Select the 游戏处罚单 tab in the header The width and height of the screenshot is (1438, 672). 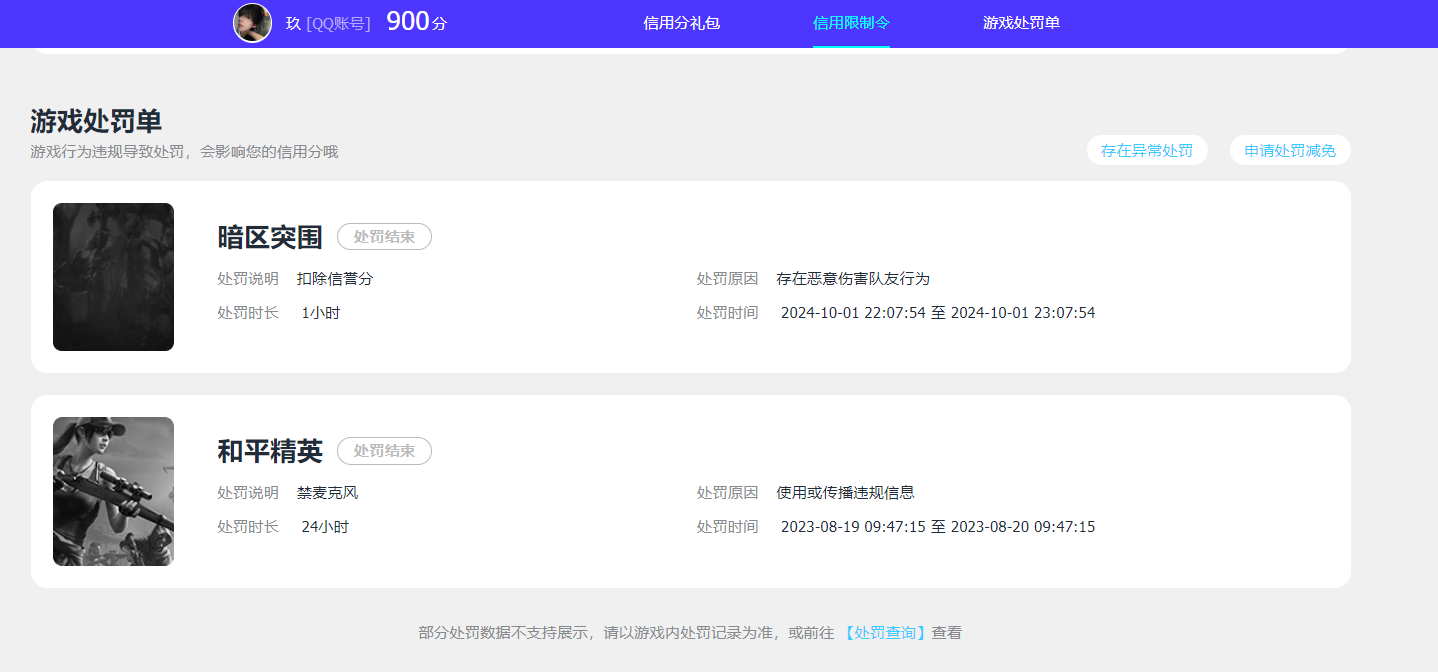coord(1021,23)
